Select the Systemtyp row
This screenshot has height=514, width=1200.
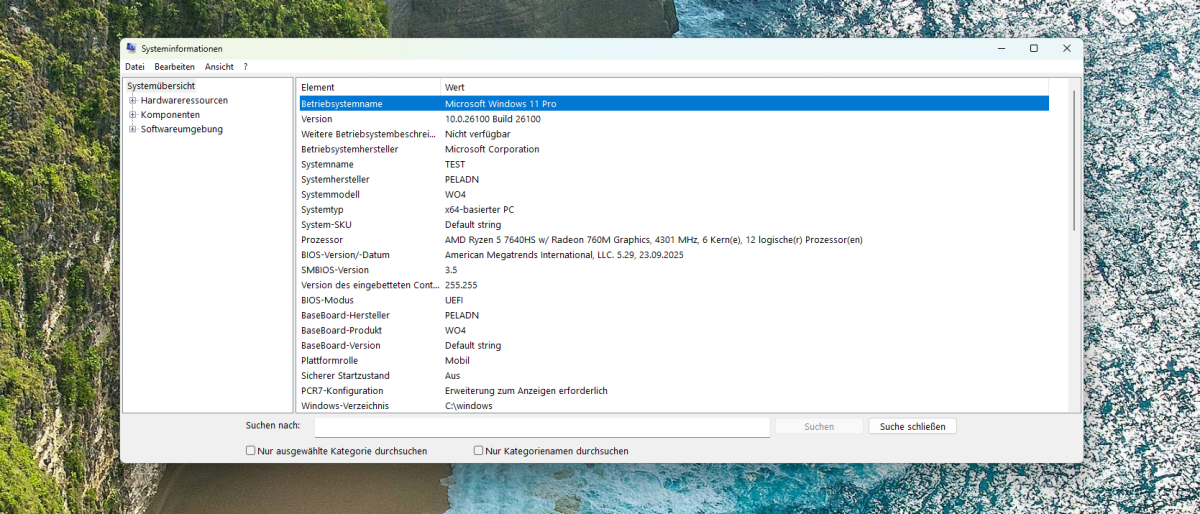673,209
